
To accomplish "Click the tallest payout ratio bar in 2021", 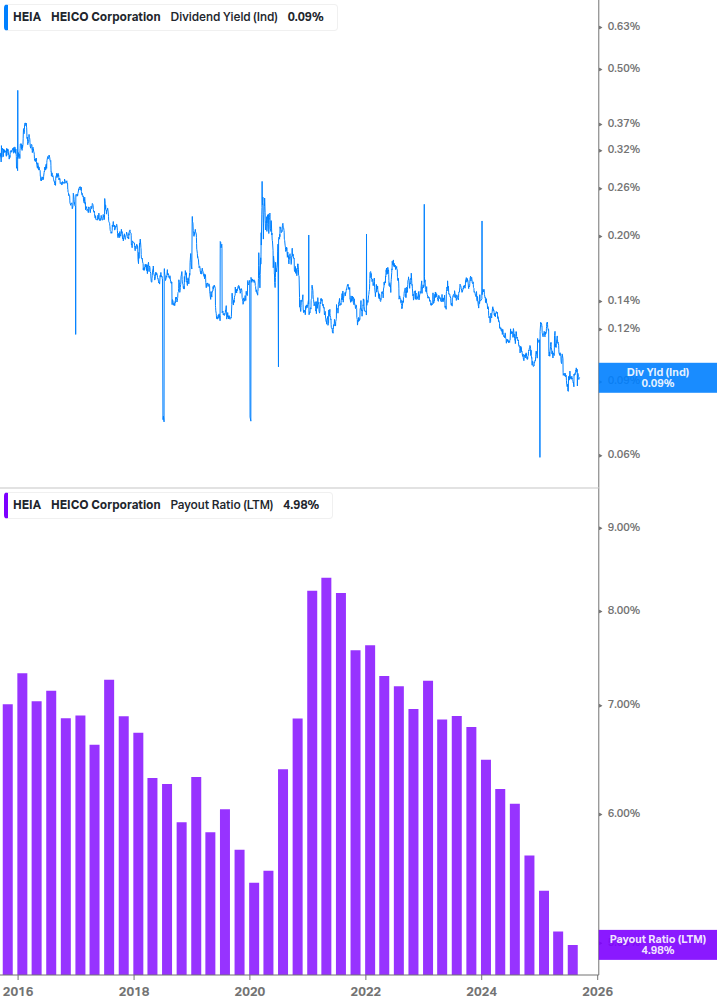I will 326,776.
